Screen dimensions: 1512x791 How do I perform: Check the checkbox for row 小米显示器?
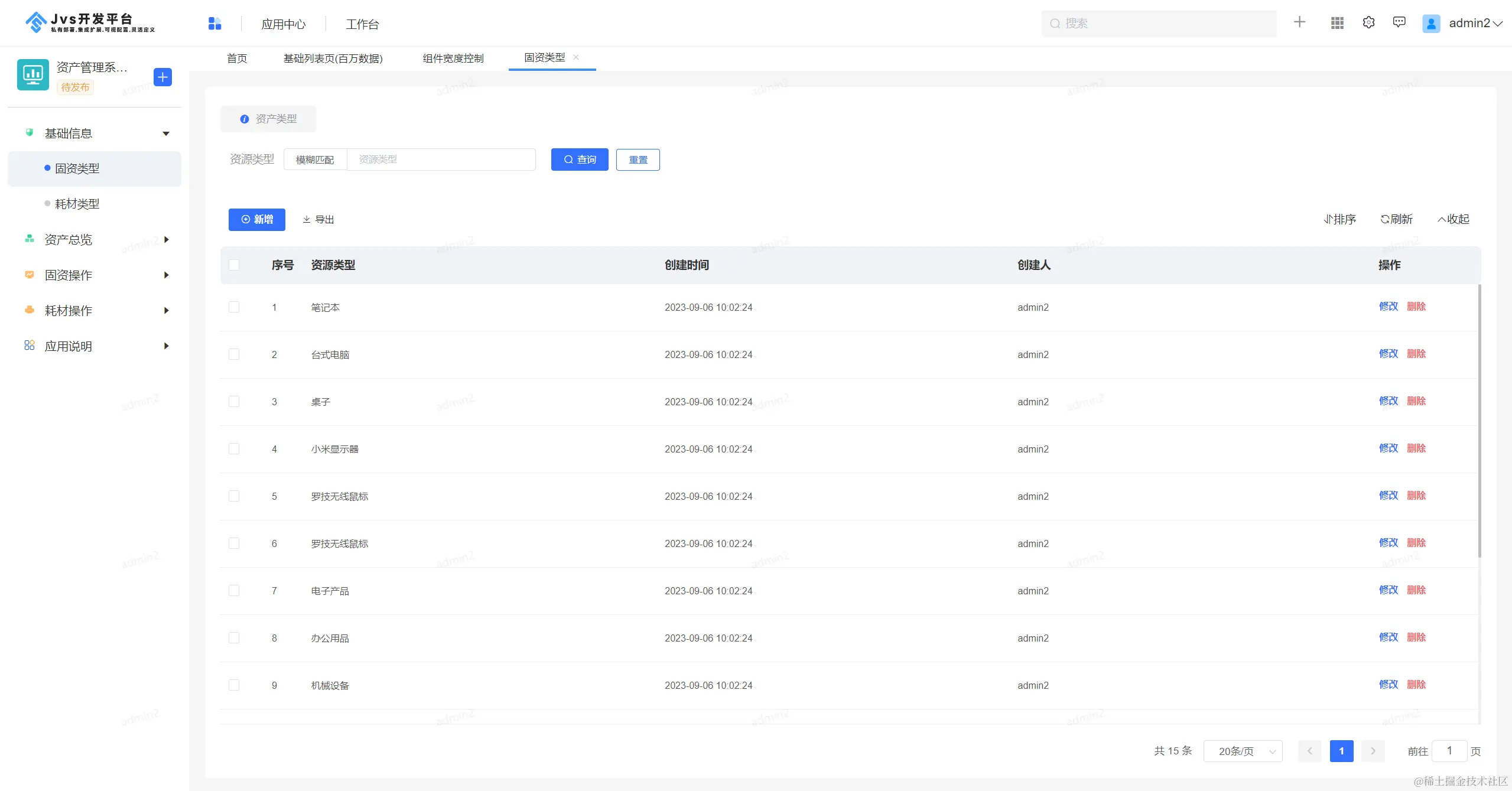(x=234, y=449)
